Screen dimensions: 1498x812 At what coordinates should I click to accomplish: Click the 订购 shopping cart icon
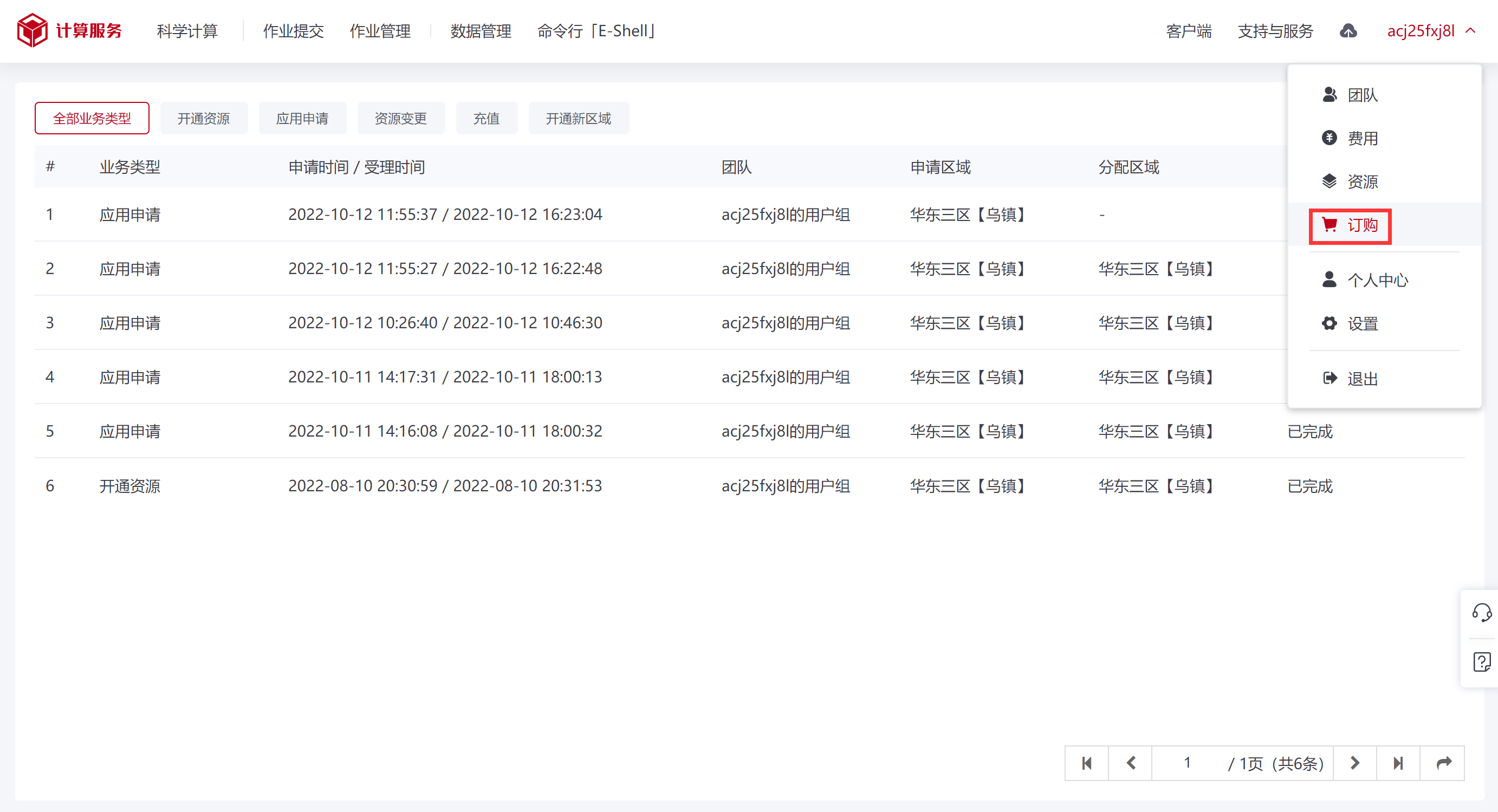point(1330,224)
